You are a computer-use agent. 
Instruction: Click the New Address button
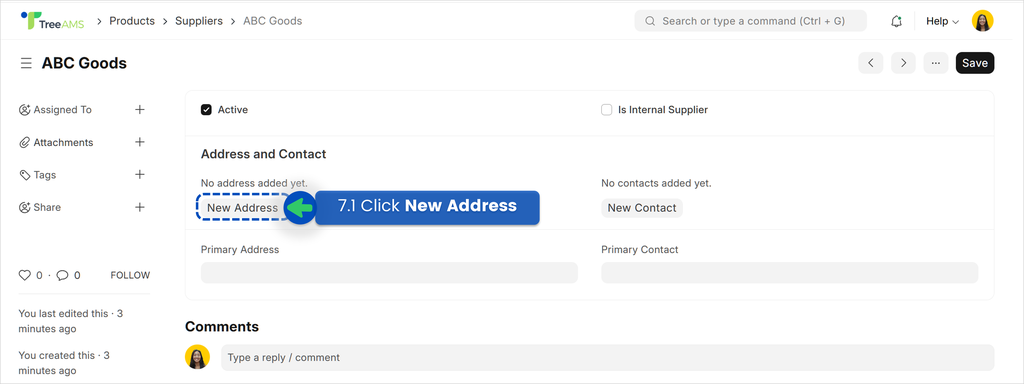coord(242,208)
